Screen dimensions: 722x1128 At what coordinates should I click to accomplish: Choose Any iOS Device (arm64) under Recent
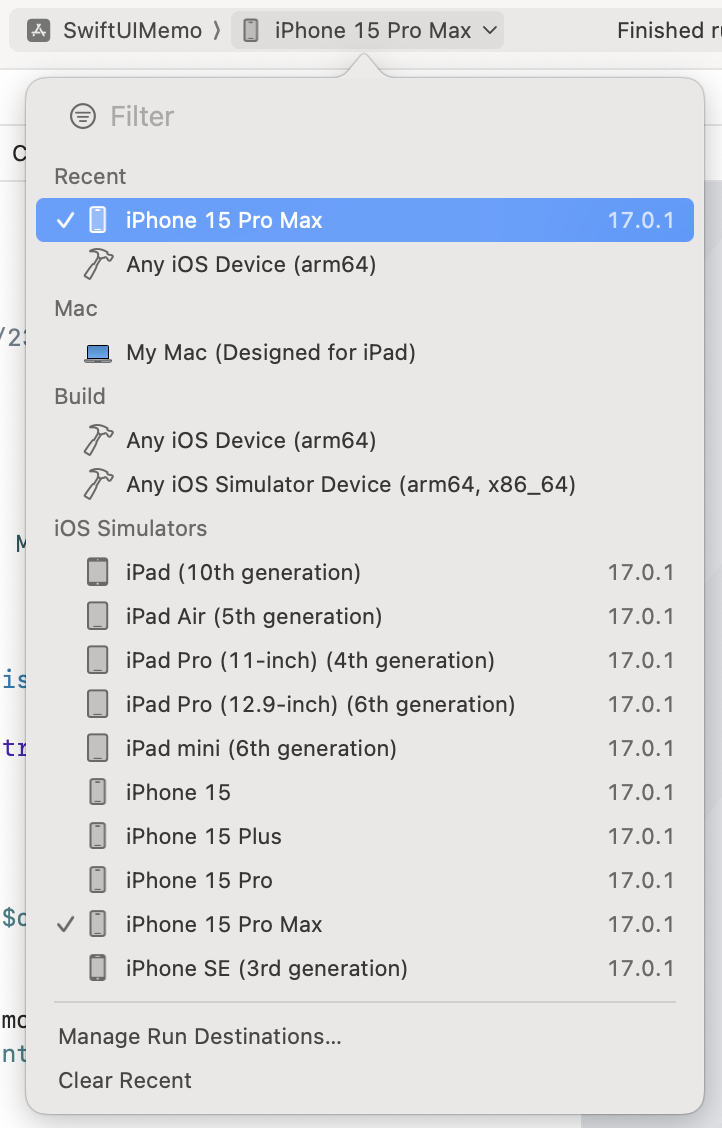(365, 264)
